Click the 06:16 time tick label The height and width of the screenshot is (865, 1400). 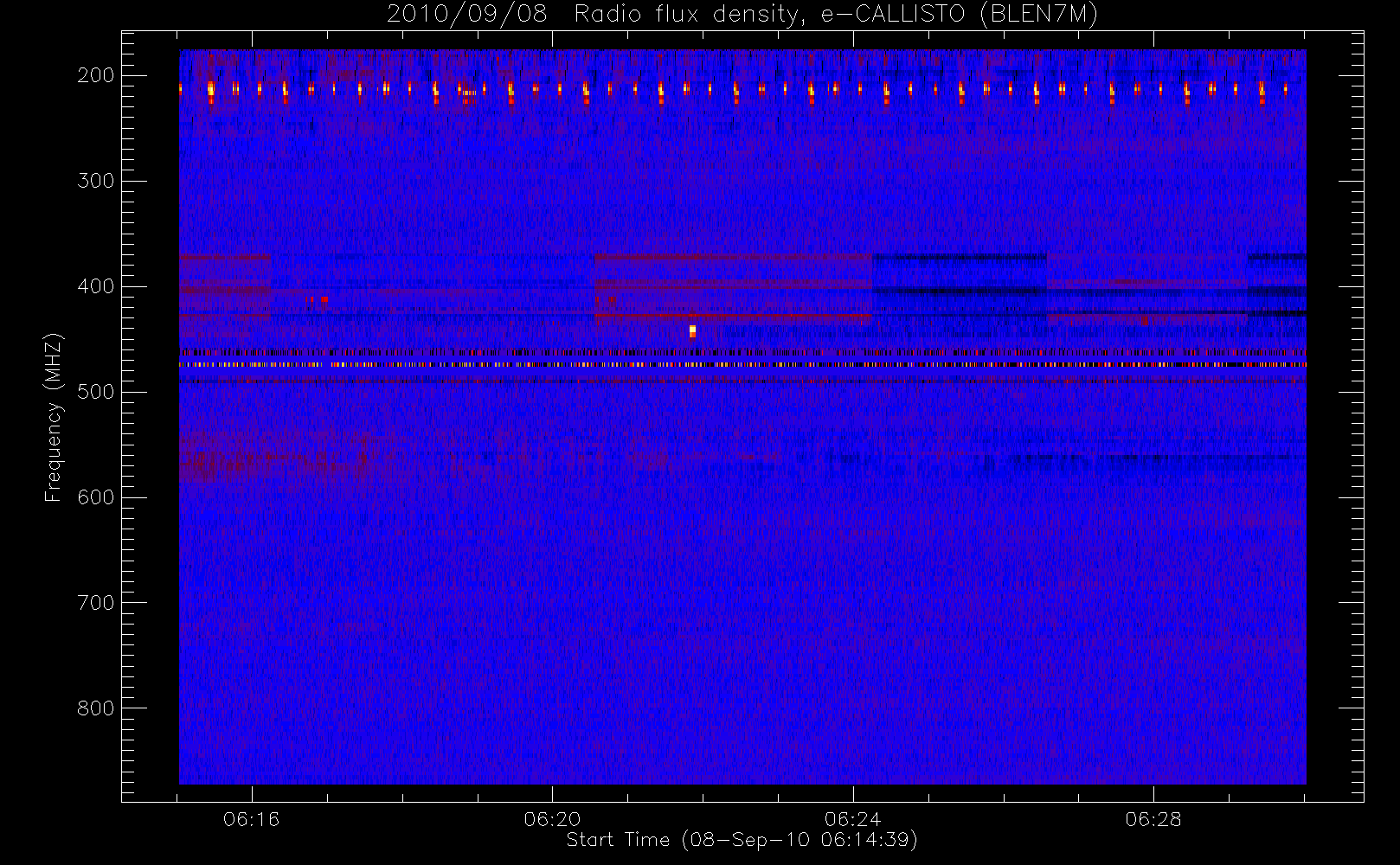click(x=252, y=819)
